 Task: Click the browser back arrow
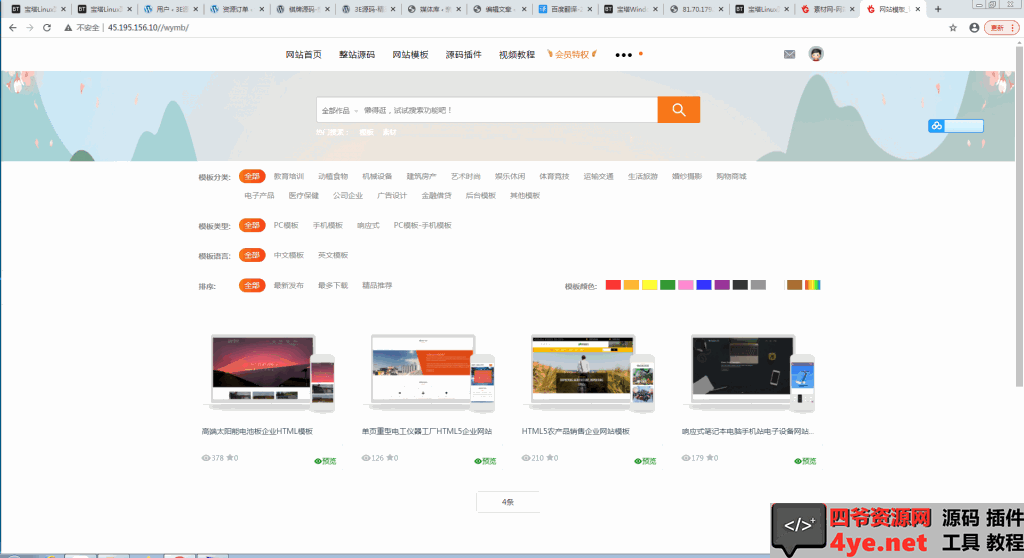[x=11, y=27]
